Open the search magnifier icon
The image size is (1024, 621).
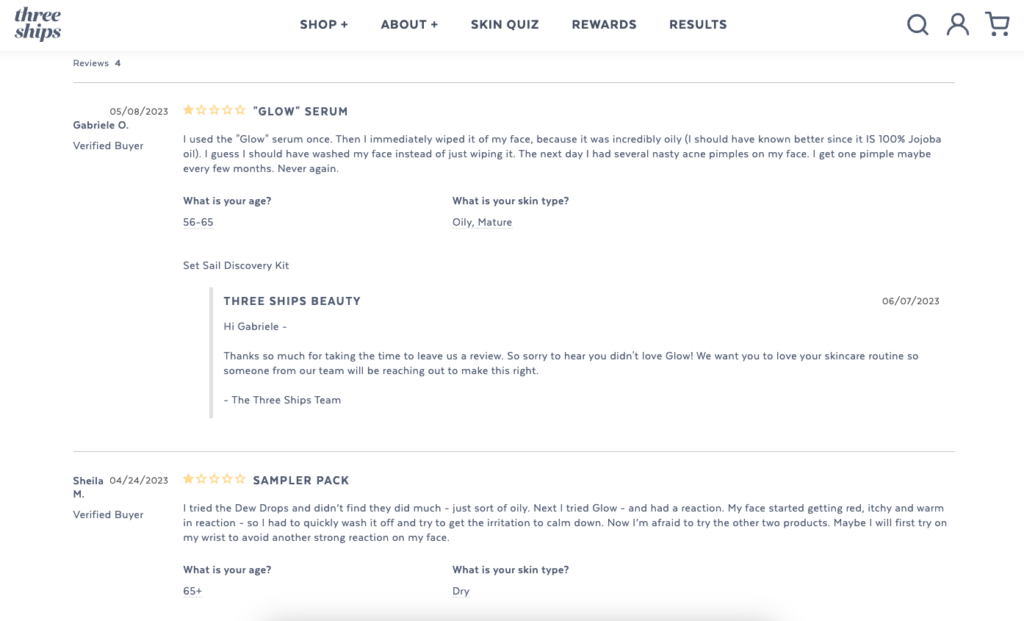pos(917,24)
